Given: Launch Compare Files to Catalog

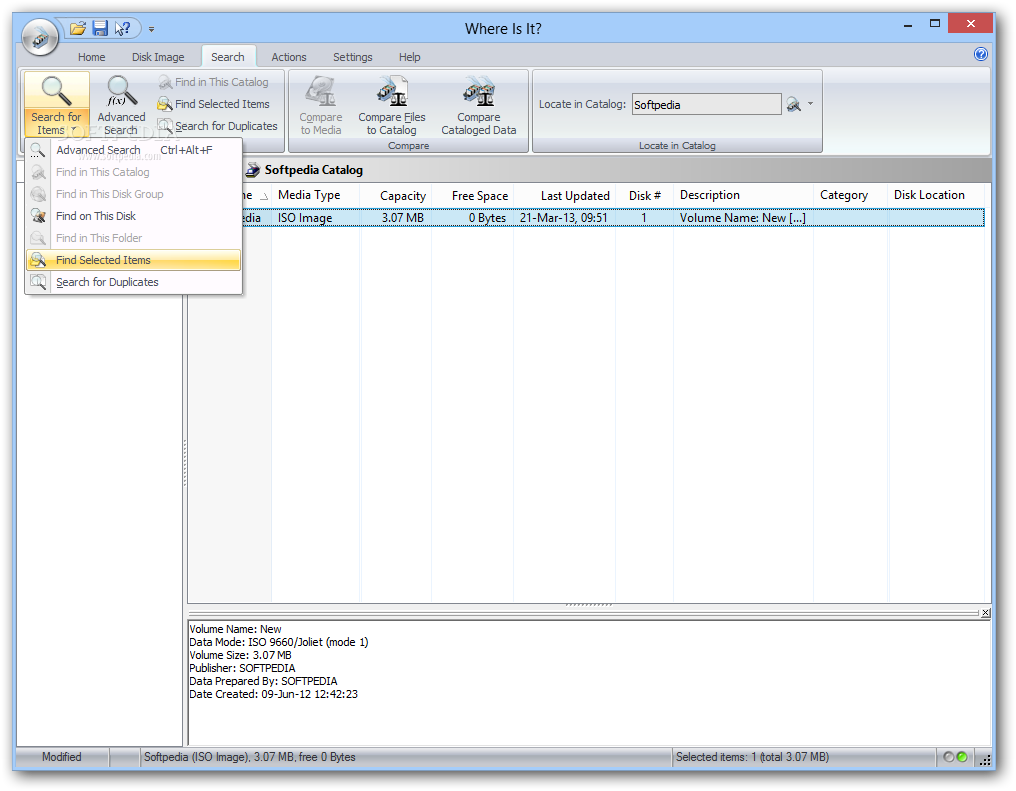Looking at the screenshot, I should click(x=391, y=105).
